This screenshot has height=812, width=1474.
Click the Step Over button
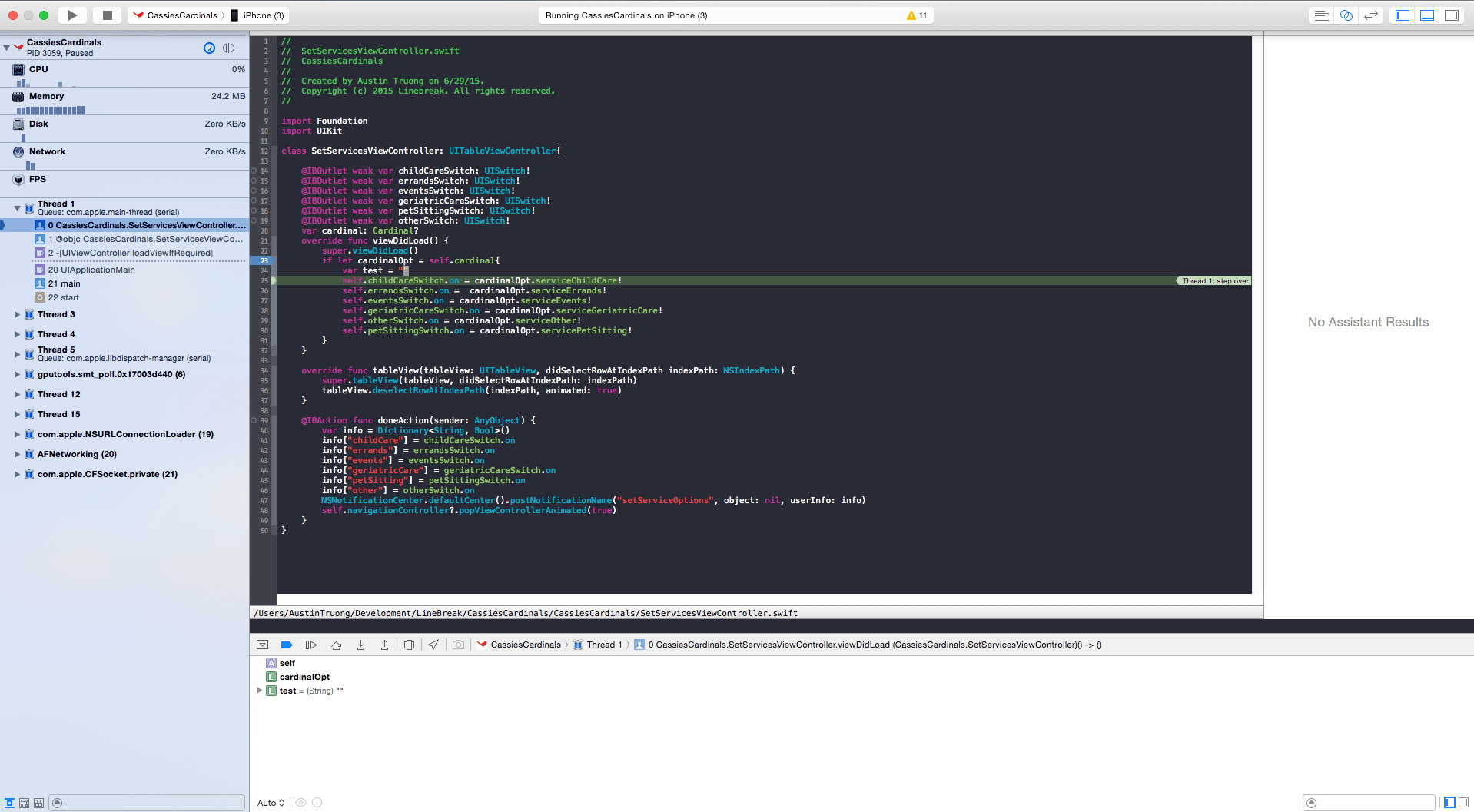point(336,645)
